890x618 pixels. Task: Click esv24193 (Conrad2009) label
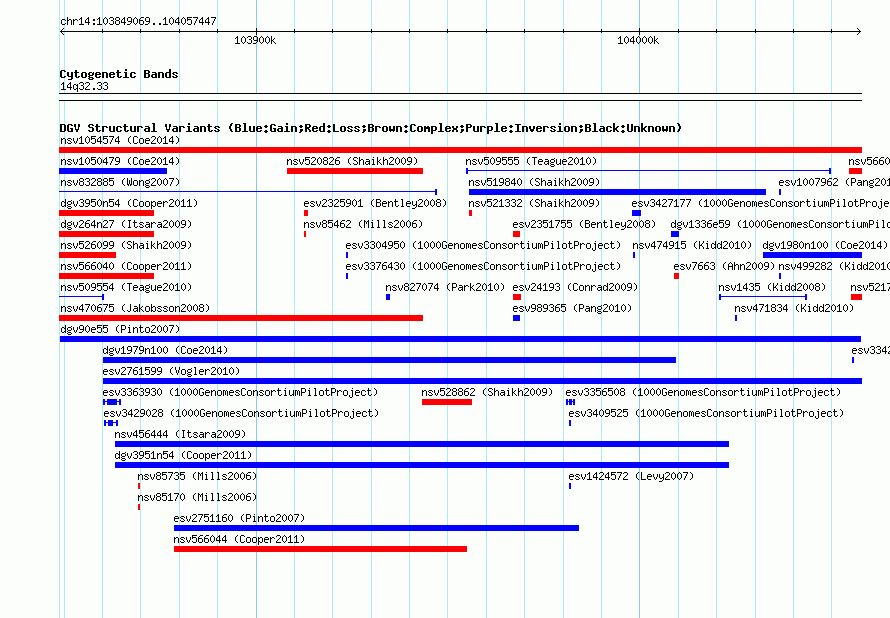click(575, 287)
